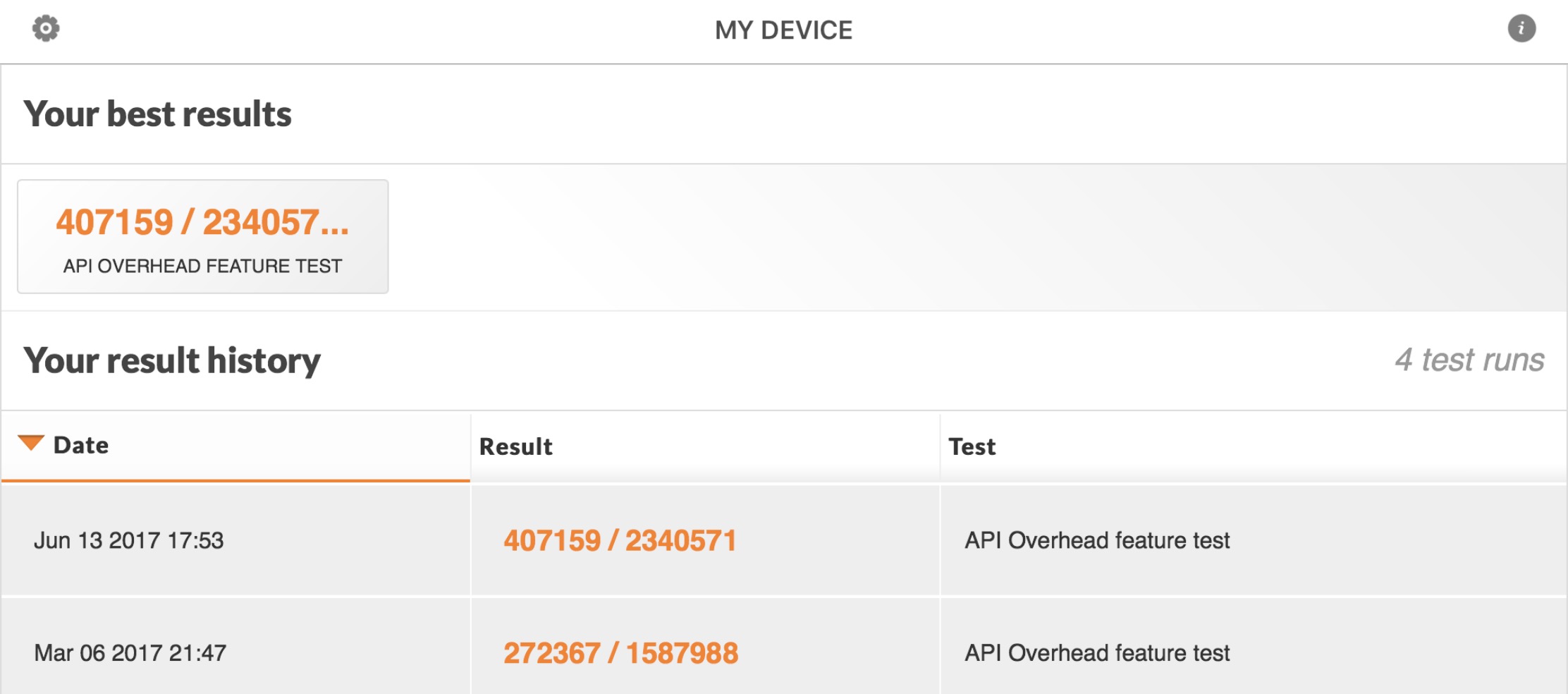Toggle the Date sort arrow
Image resolution: width=1568 pixels, height=694 pixels.
point(31,444)
